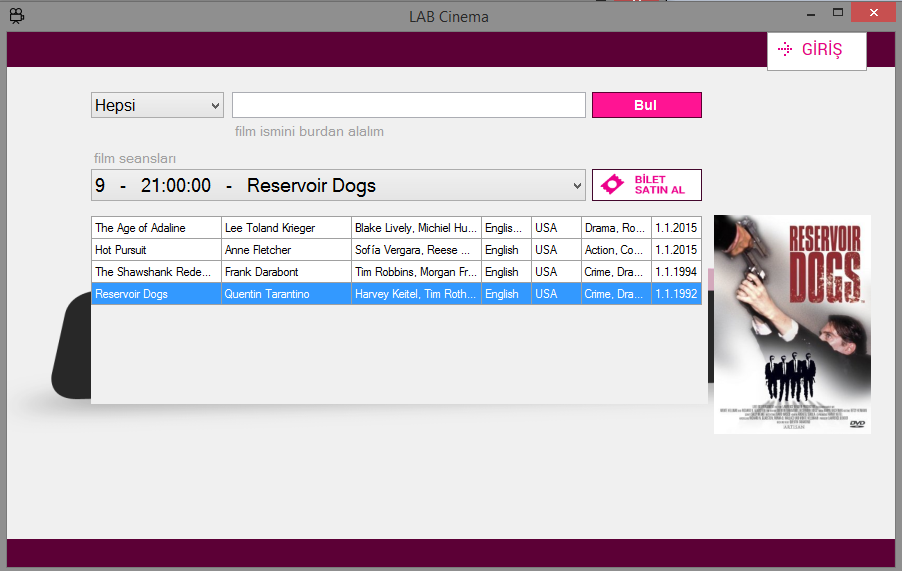Select the '1.1.1994' date cell
902x571 pixels.
[x=676, y=272]
